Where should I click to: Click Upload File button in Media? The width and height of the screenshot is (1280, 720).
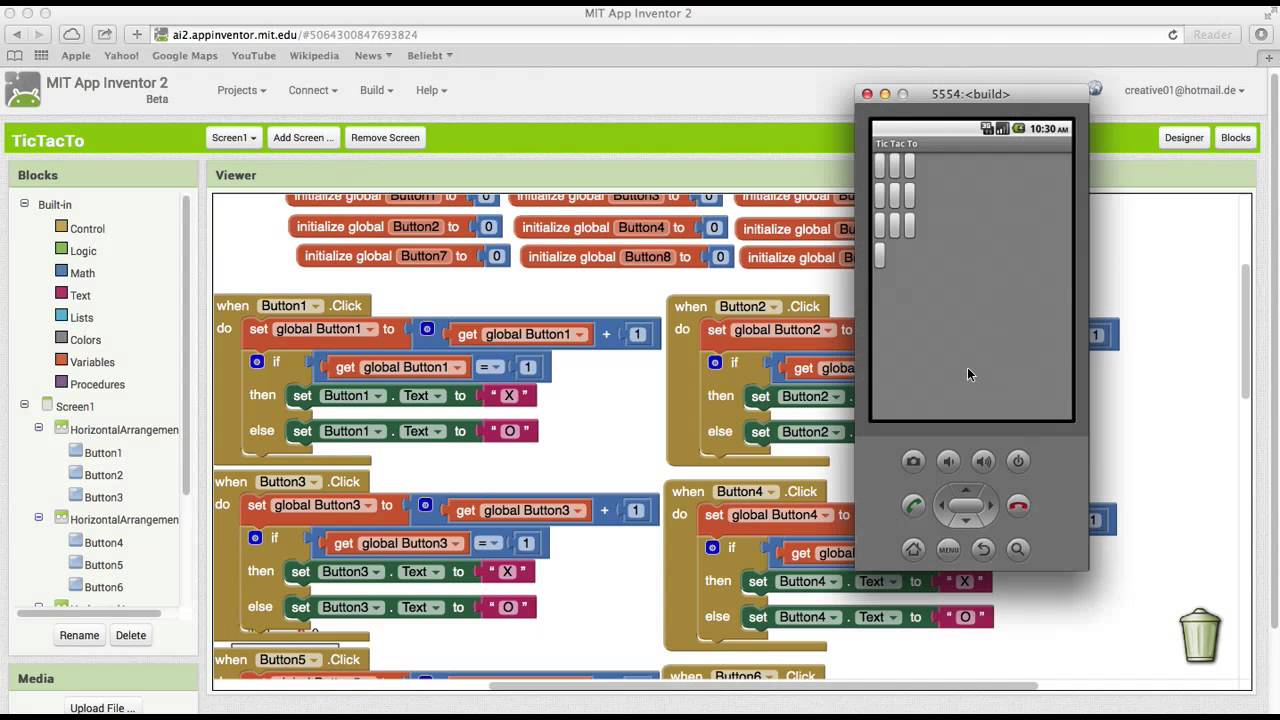(x=102, y=708)
